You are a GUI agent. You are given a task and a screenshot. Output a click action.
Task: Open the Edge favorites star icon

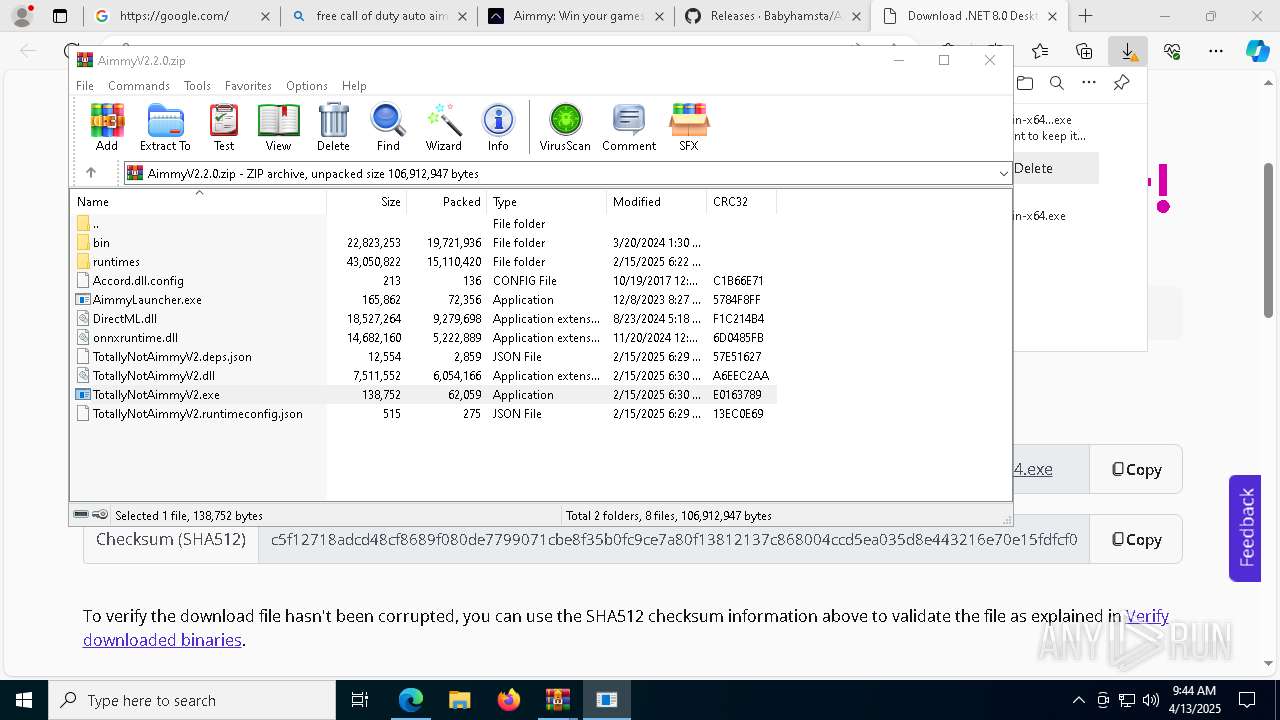[1040, 51]
